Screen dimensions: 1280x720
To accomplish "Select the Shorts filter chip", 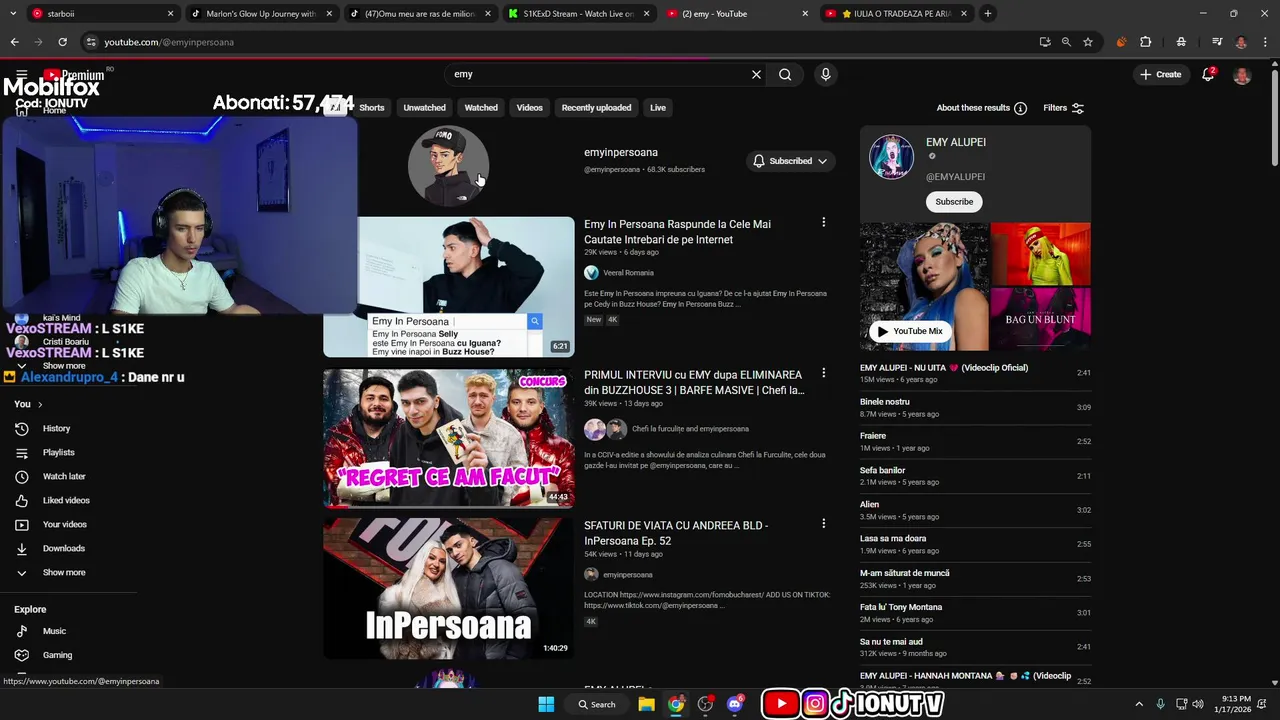I will point(371,108).
